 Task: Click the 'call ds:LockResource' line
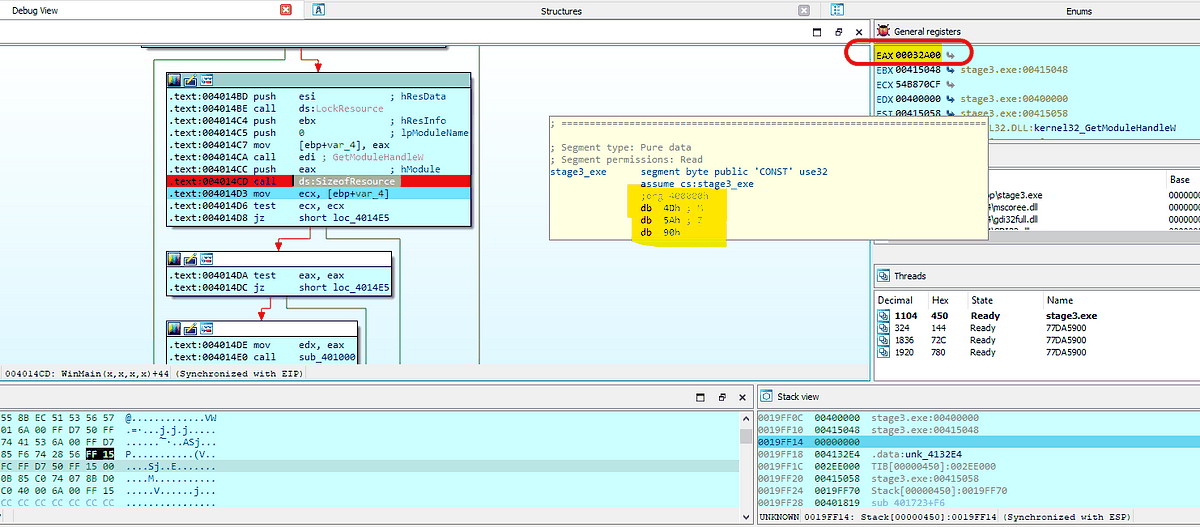click(x=318, y=108)
